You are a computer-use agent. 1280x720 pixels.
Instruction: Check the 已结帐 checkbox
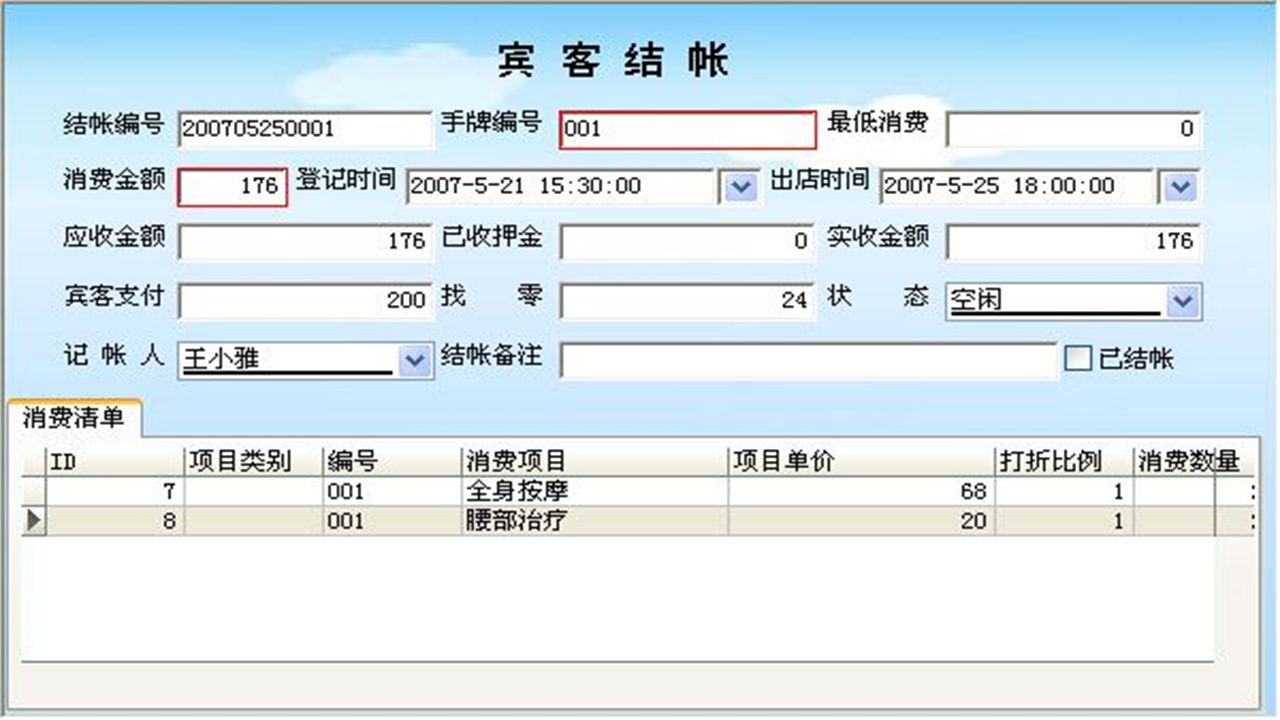point(1079,359)
